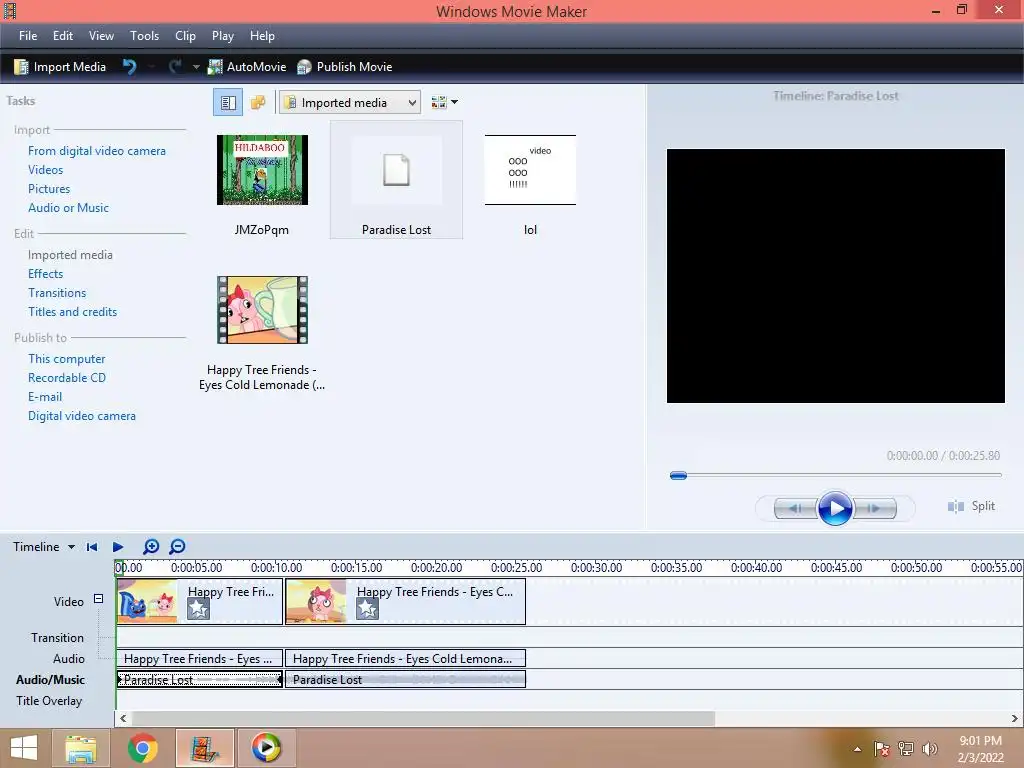Select the first Happy Tree Fri... video clip

pos(200,601)
